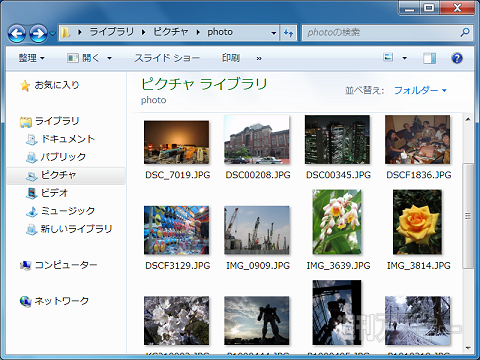Screen dimensions: 480x360
Task: Select コンピューター in navigation pane
Action: coord(66,265)
